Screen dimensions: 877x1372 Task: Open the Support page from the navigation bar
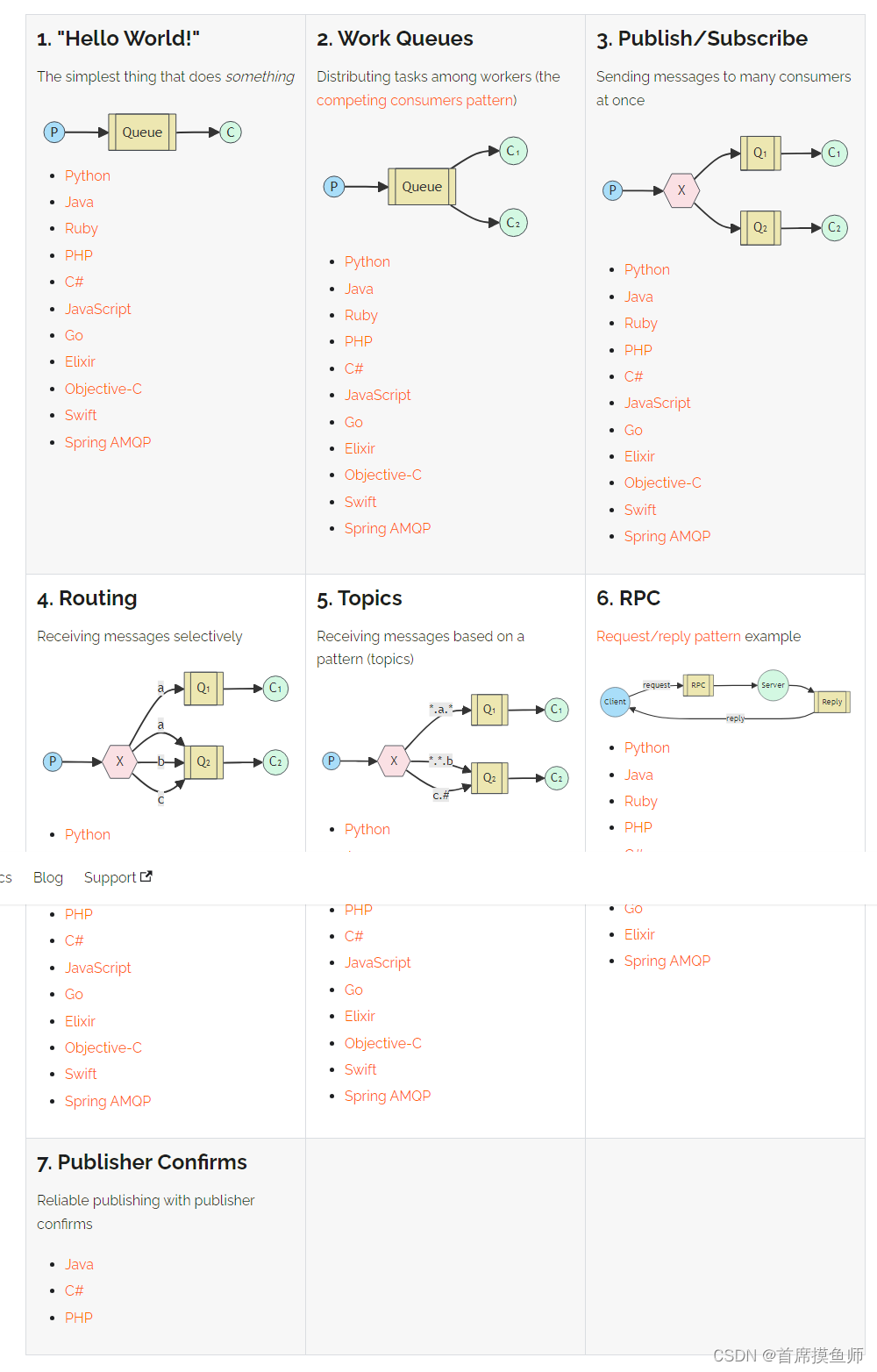tap(110, 876)
